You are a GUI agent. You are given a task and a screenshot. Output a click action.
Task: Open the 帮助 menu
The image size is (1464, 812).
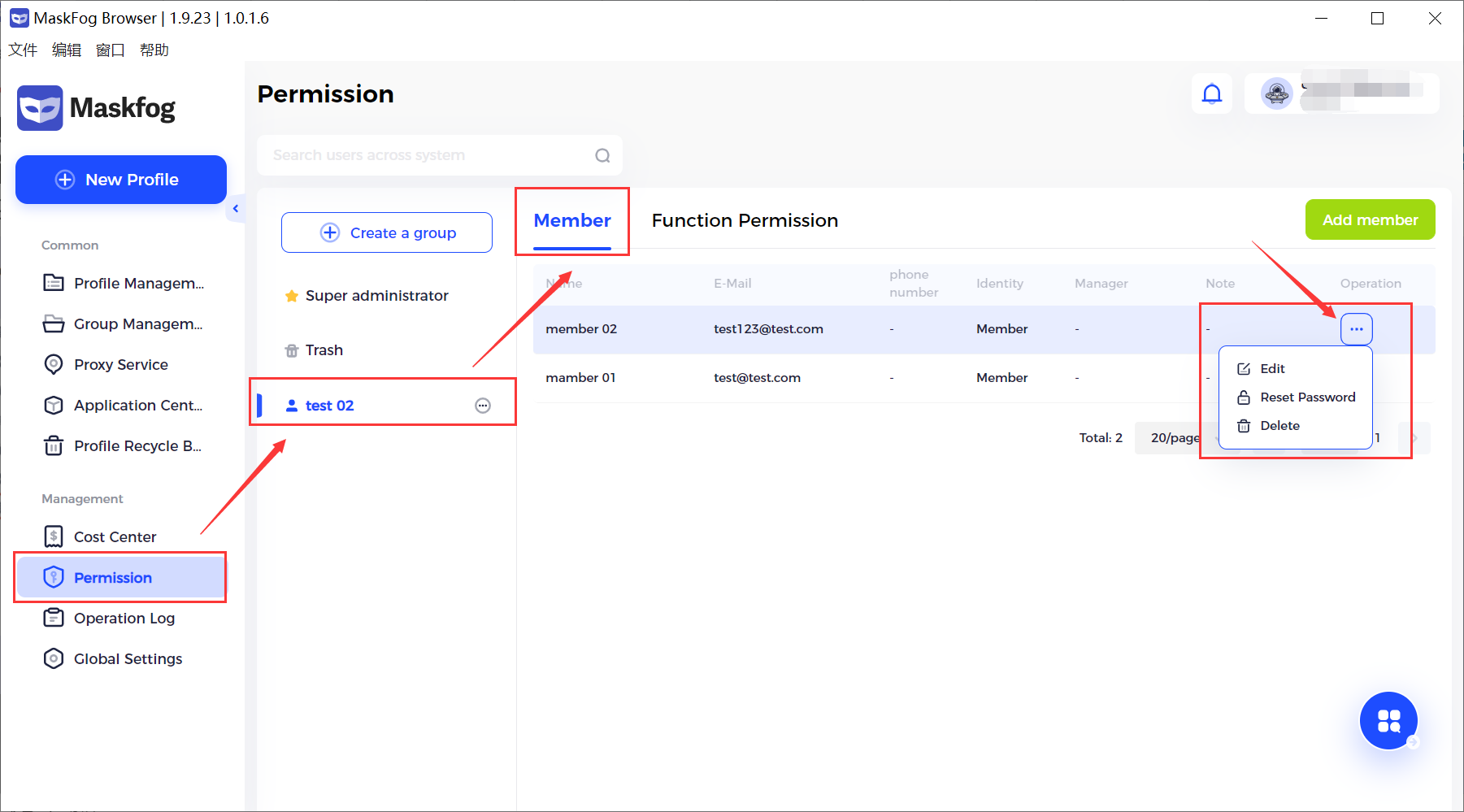point(154,50)
